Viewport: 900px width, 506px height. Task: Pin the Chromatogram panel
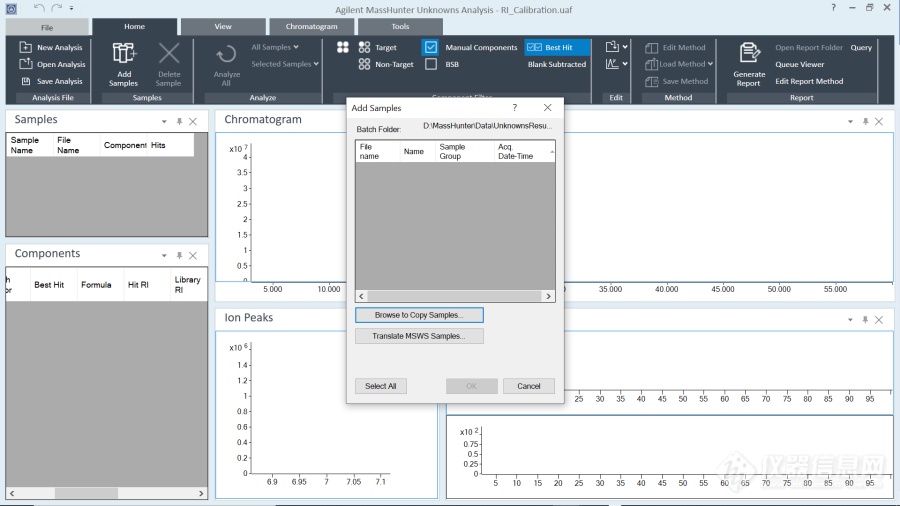click(866, 122)
